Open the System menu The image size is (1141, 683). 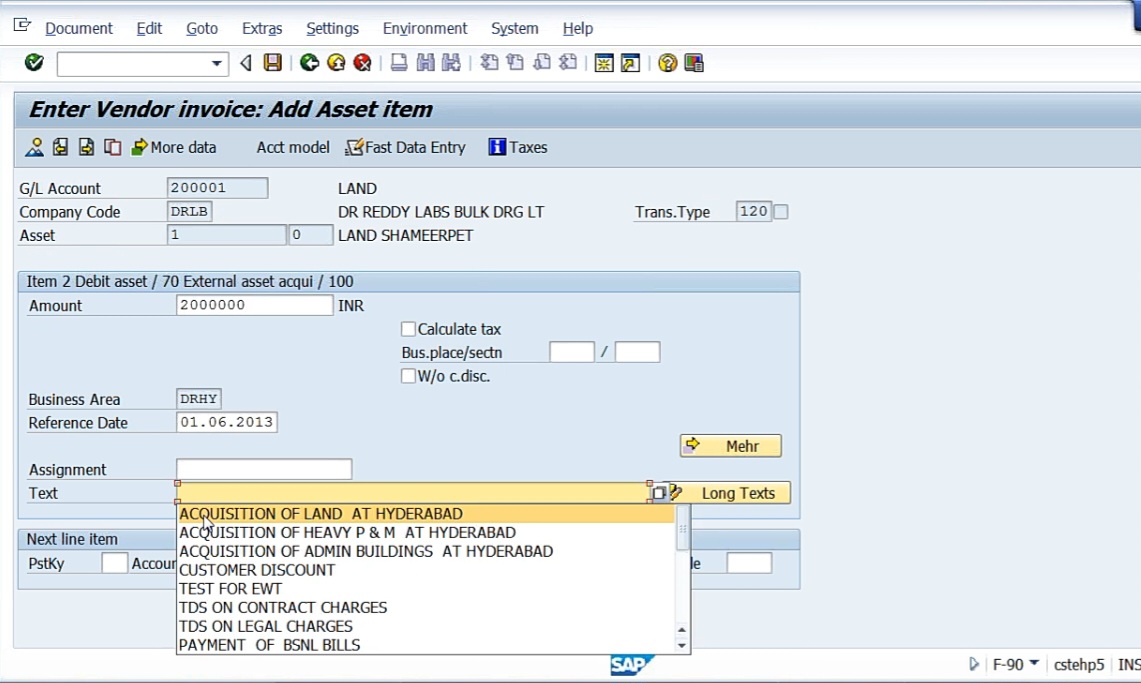click(x=514, y=28)
